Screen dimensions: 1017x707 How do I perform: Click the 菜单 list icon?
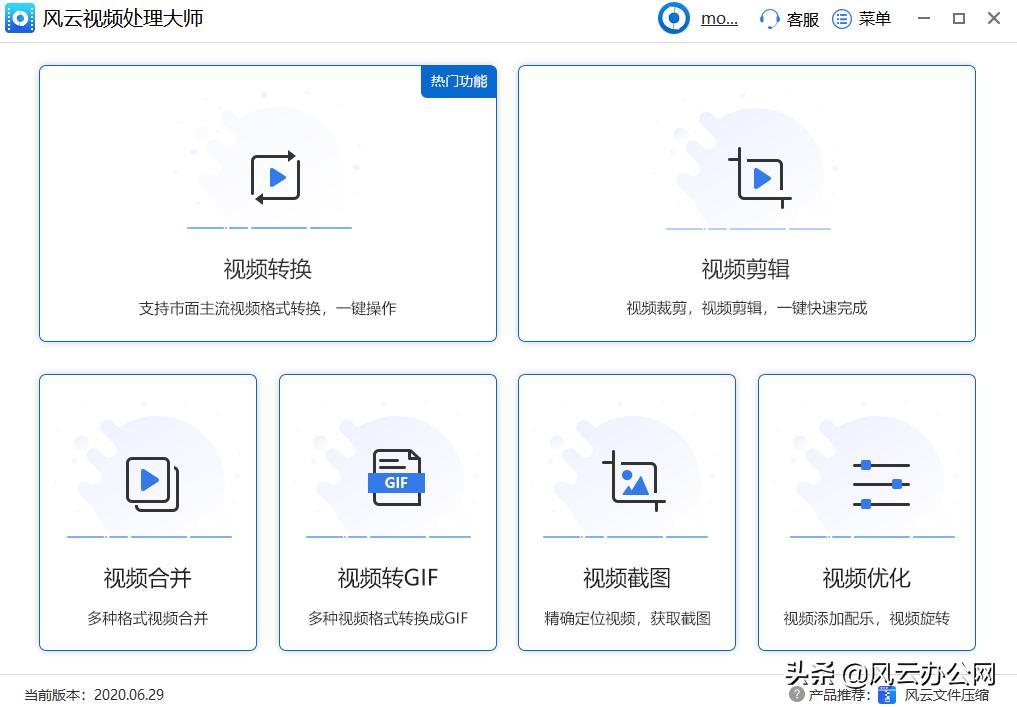click(841, 18)
